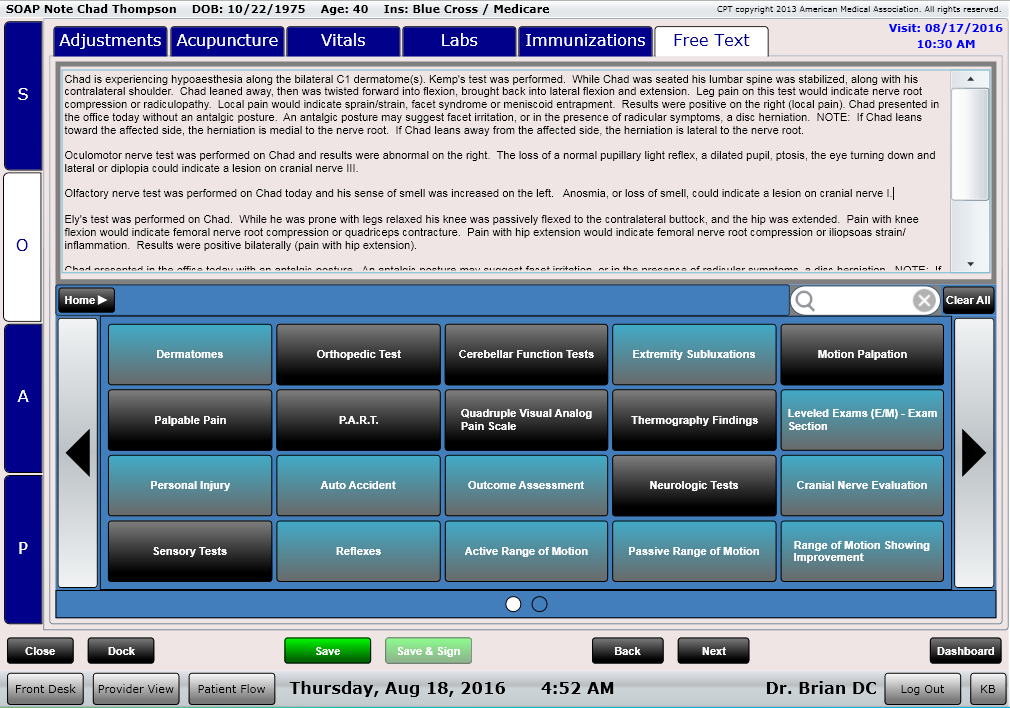Image resolution: width=1010 pixels, height=708 pixels.
Task: Click the Log Out button
Action: pos(921,689)
